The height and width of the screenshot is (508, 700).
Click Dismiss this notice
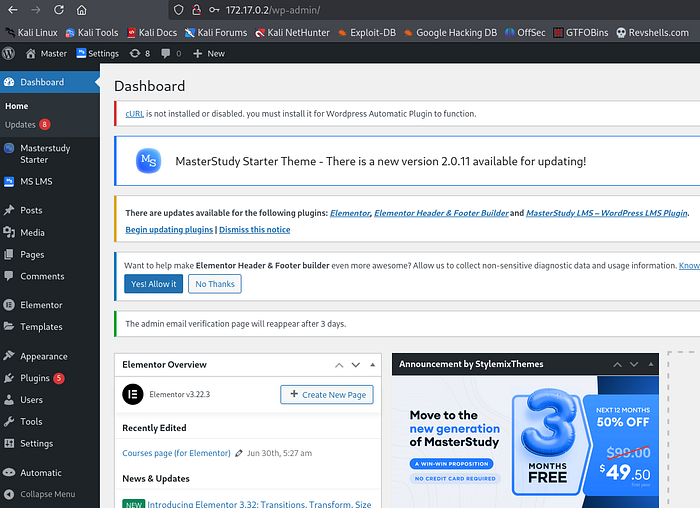pyautogui.click(x=254, y=229)
